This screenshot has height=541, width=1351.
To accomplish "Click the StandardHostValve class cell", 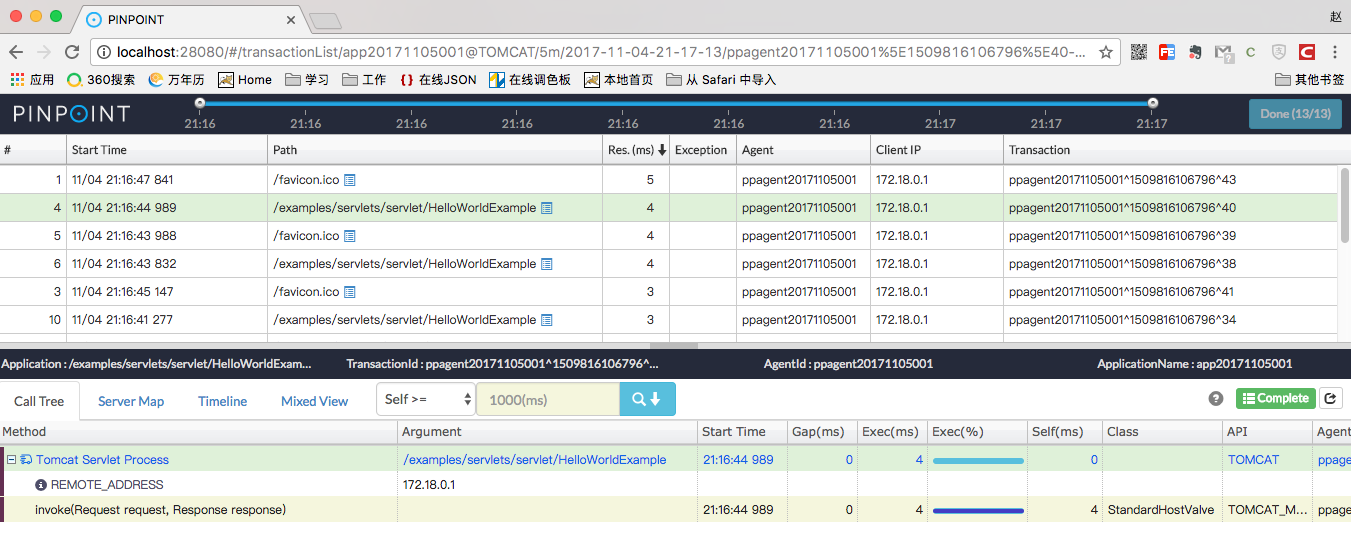I will pyautogui.click(x=1161, y=510).
